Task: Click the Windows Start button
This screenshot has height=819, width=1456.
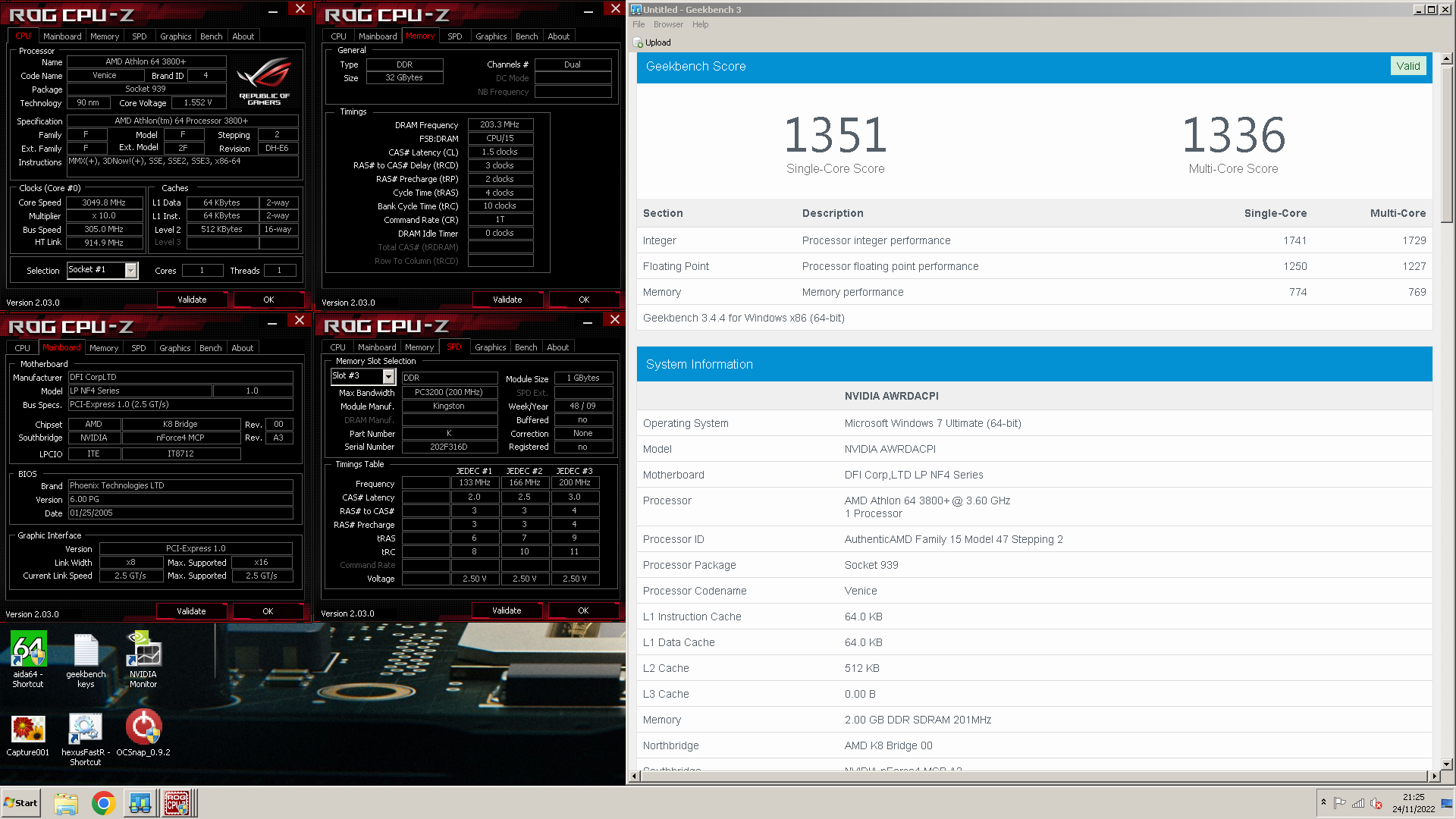Action: tap(20, 803)
